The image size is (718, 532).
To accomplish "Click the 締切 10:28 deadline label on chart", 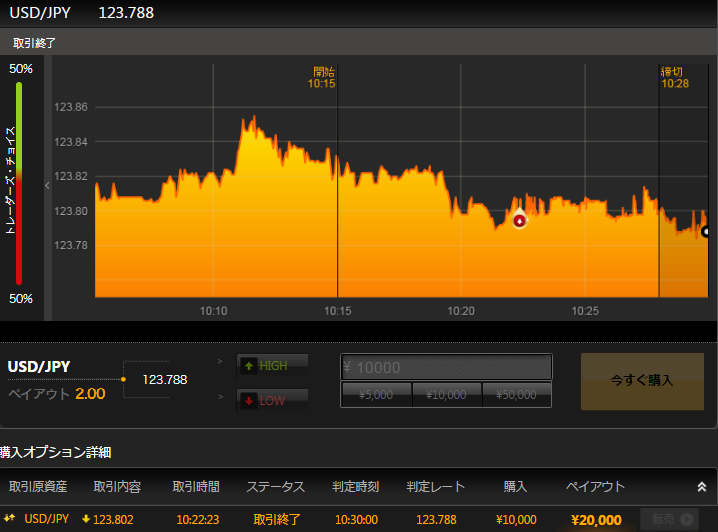I will click(x=674, y=77).
